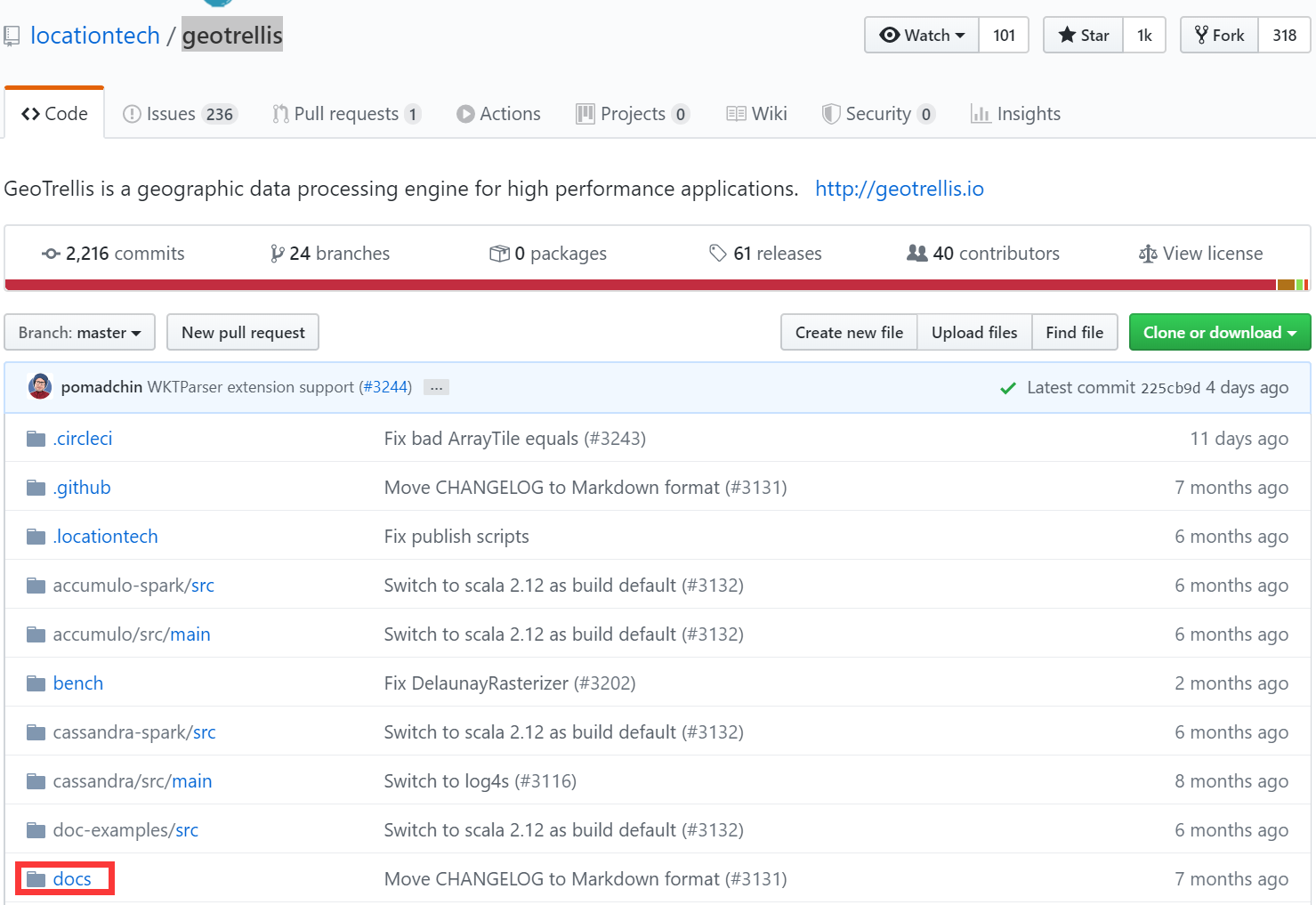Open the accumulo/src/main folder
1316x905 pixels.
[132, 634]
